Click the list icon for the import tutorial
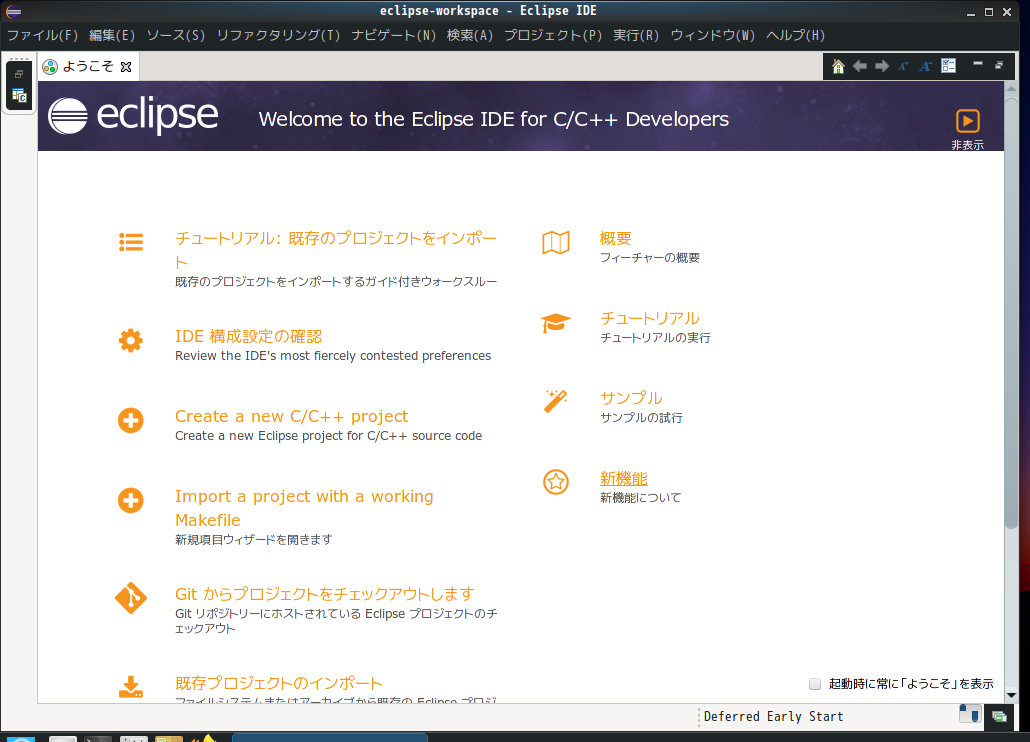This screenshot has width=1030, height=742. click(131, 242)
